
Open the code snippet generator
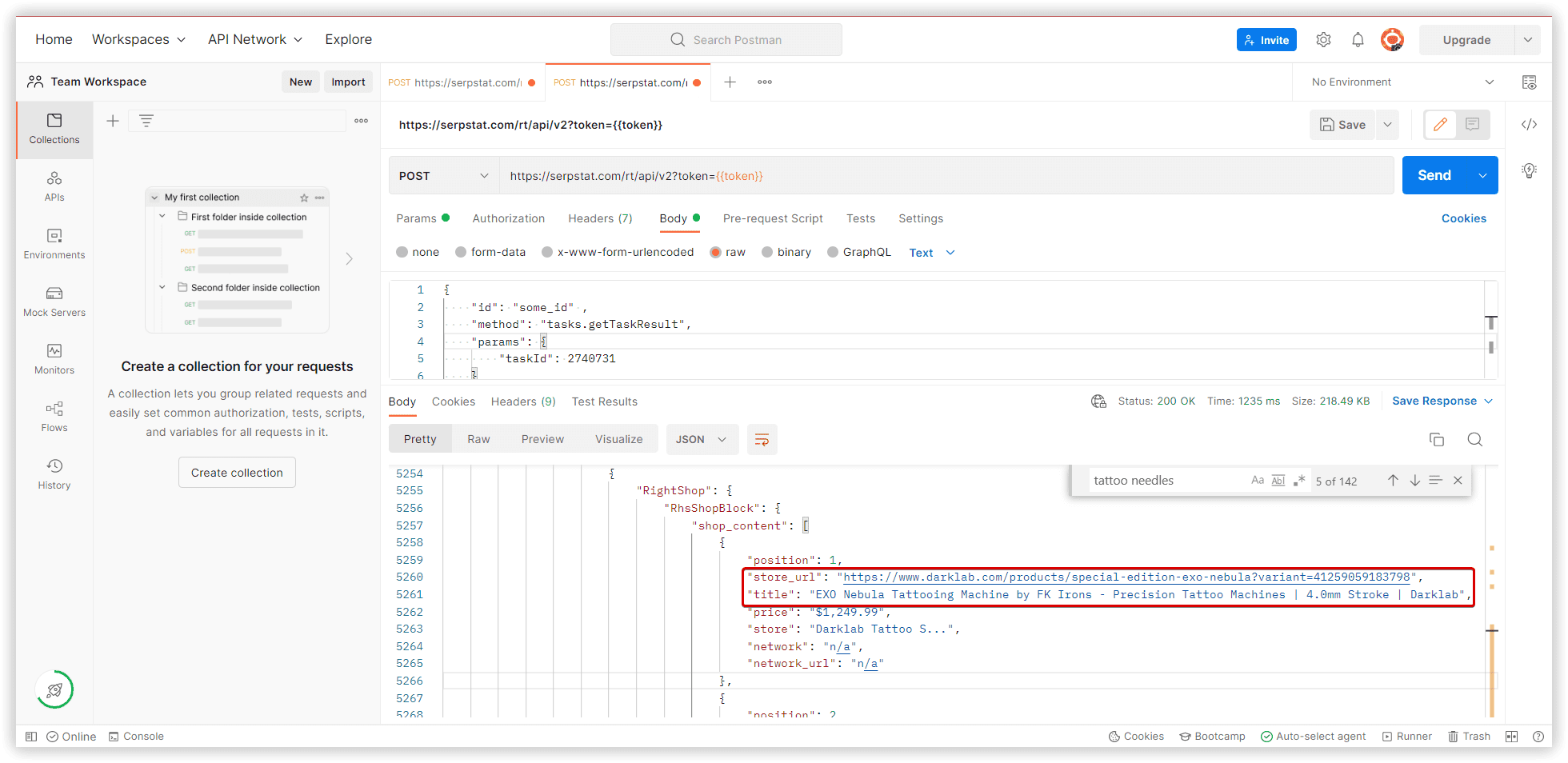[1529, 124]
